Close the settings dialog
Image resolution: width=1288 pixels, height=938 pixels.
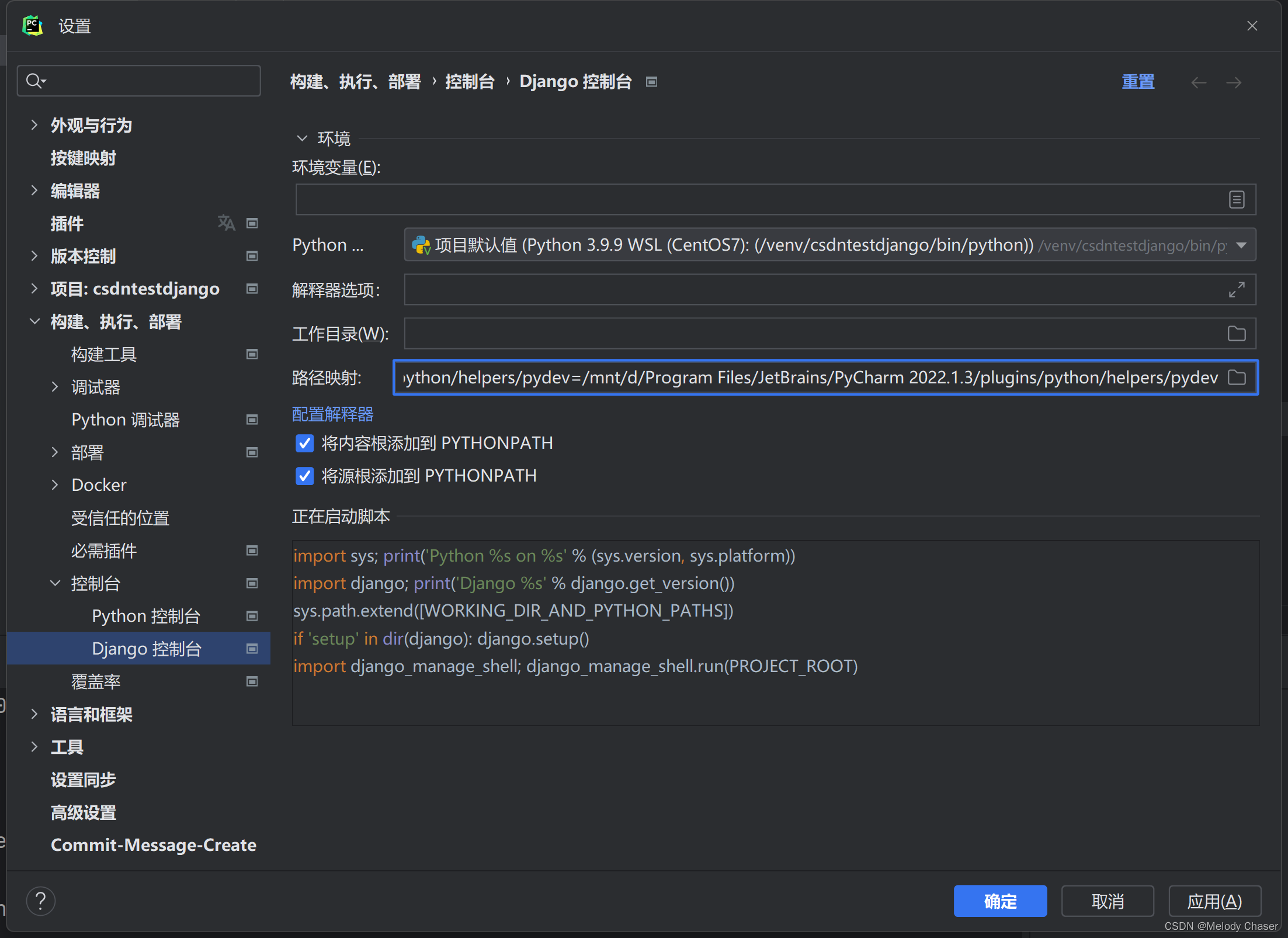pyautogui.click(x=1252, y=26)
